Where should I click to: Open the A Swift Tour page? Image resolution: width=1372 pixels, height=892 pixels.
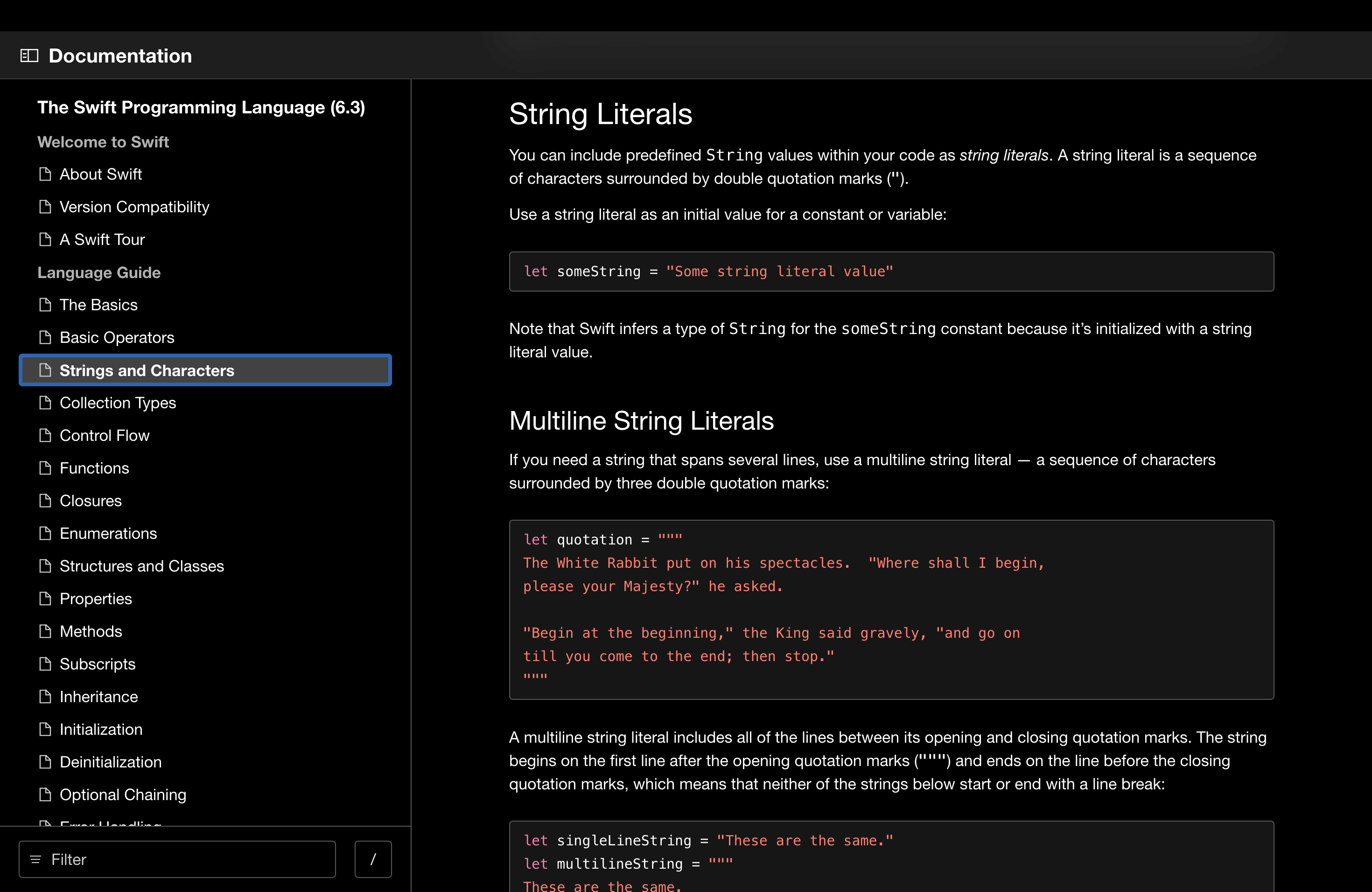pyautogui.click(x=102, y=239)
